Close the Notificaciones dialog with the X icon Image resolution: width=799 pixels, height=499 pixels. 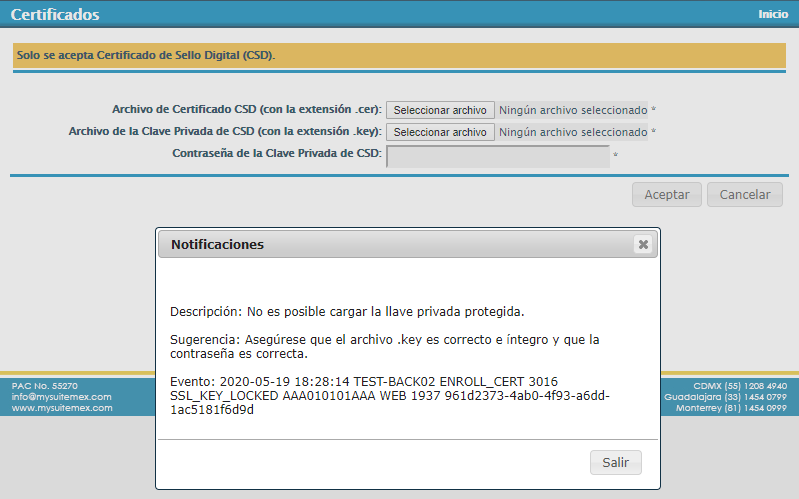tap(643, 244)
